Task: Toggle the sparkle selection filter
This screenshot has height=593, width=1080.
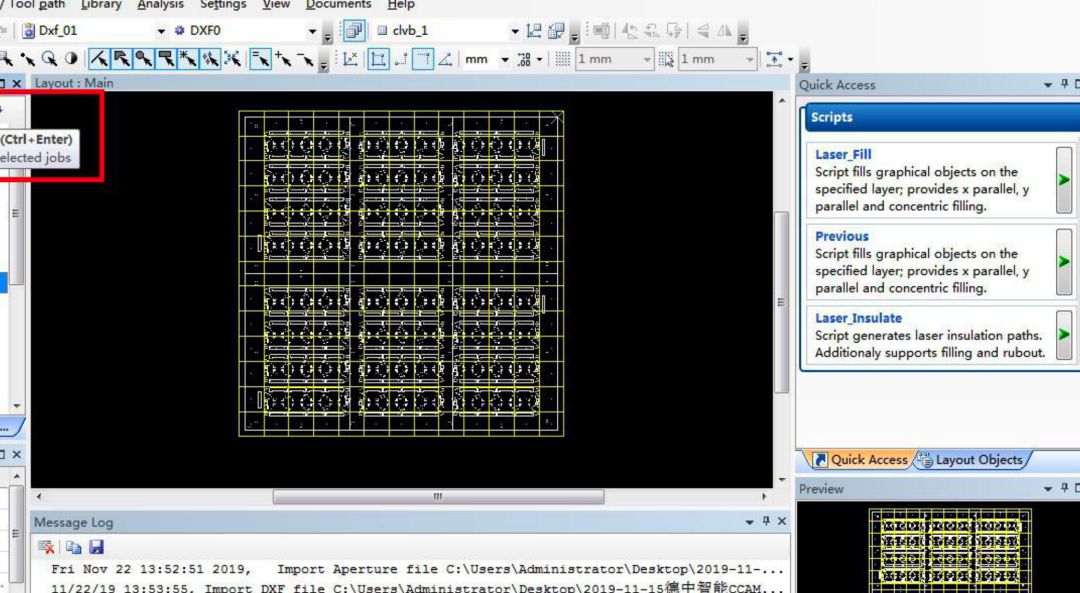Action: [x=209, y=59]
